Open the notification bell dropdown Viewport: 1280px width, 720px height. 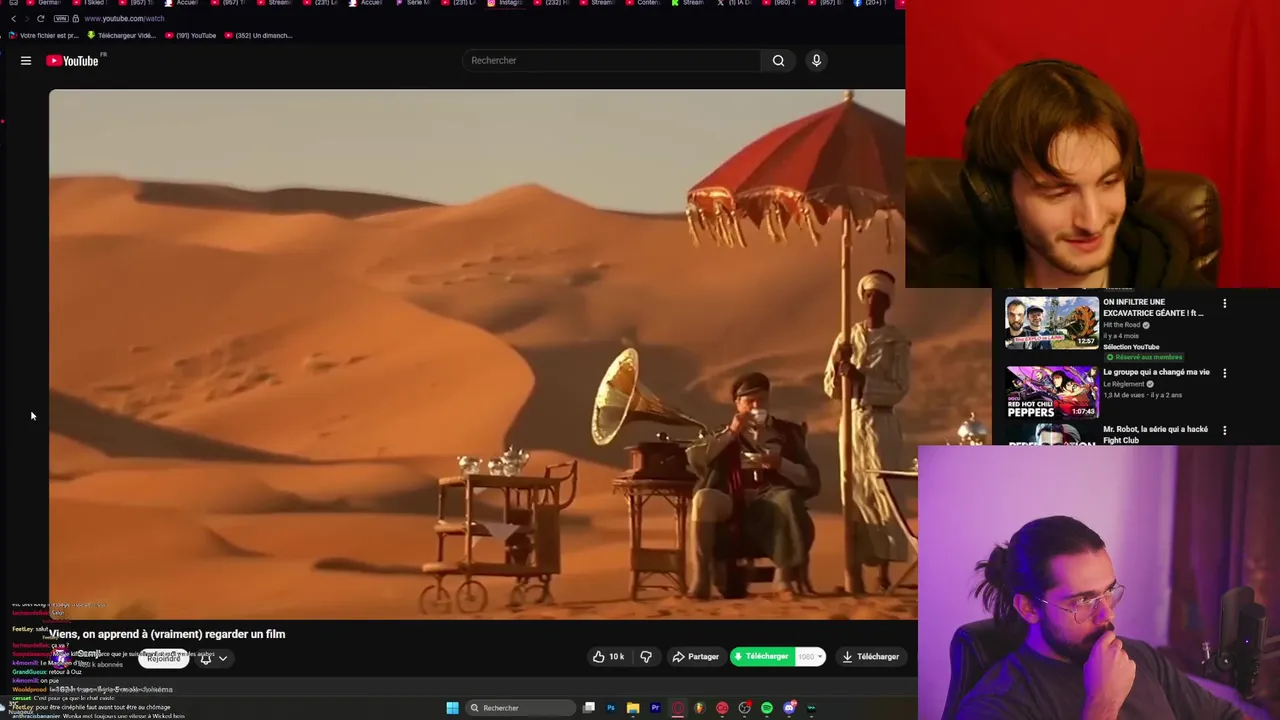213,658
